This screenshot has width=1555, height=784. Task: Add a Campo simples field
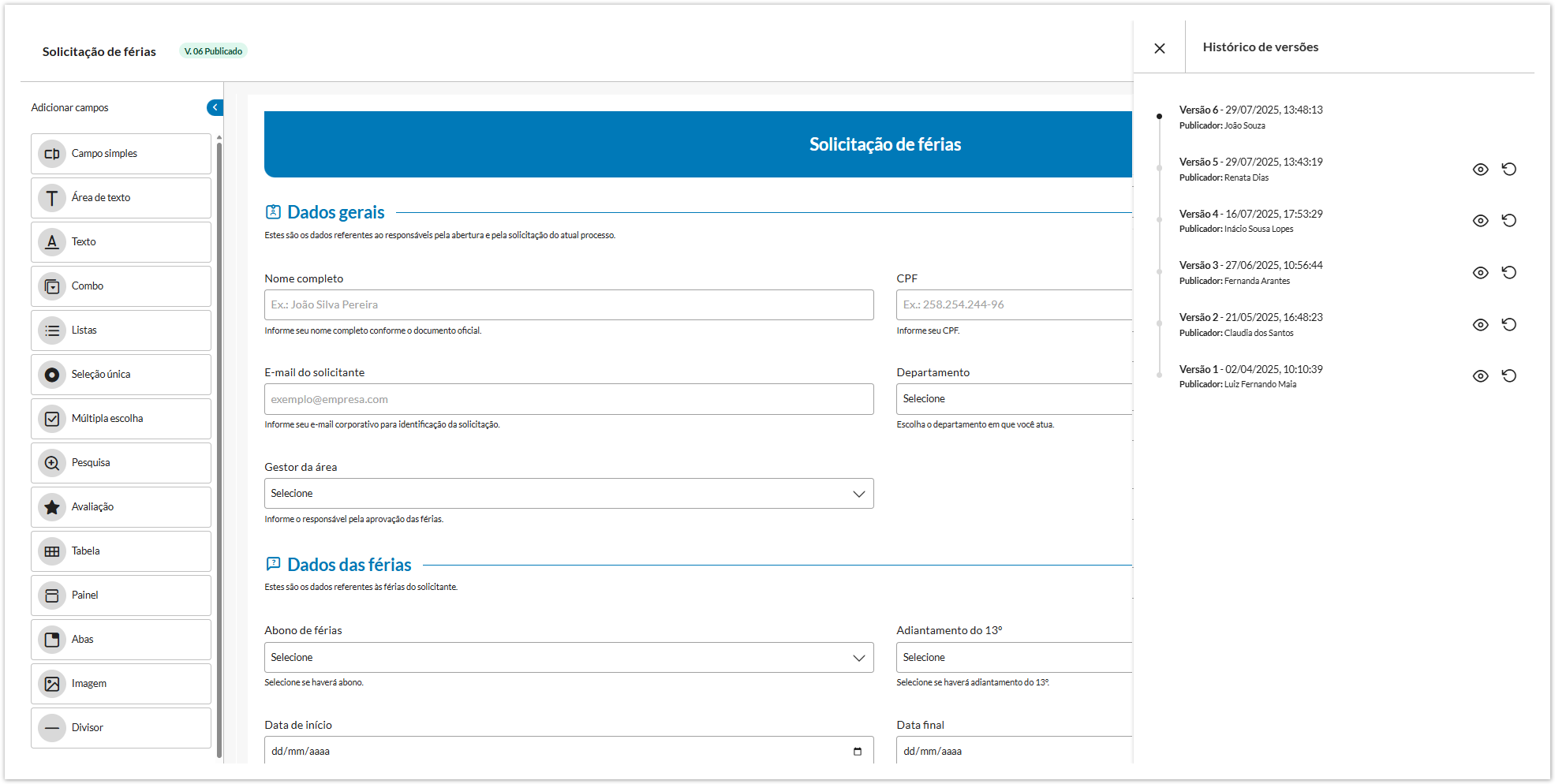tap(121, 154)
